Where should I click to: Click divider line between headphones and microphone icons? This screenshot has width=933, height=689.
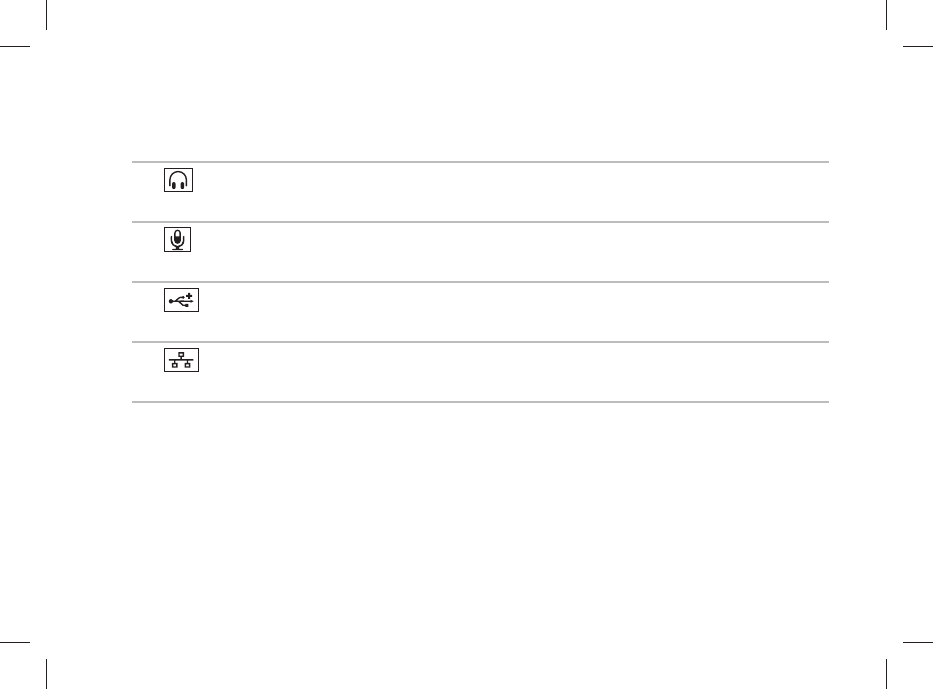[480, 221]
